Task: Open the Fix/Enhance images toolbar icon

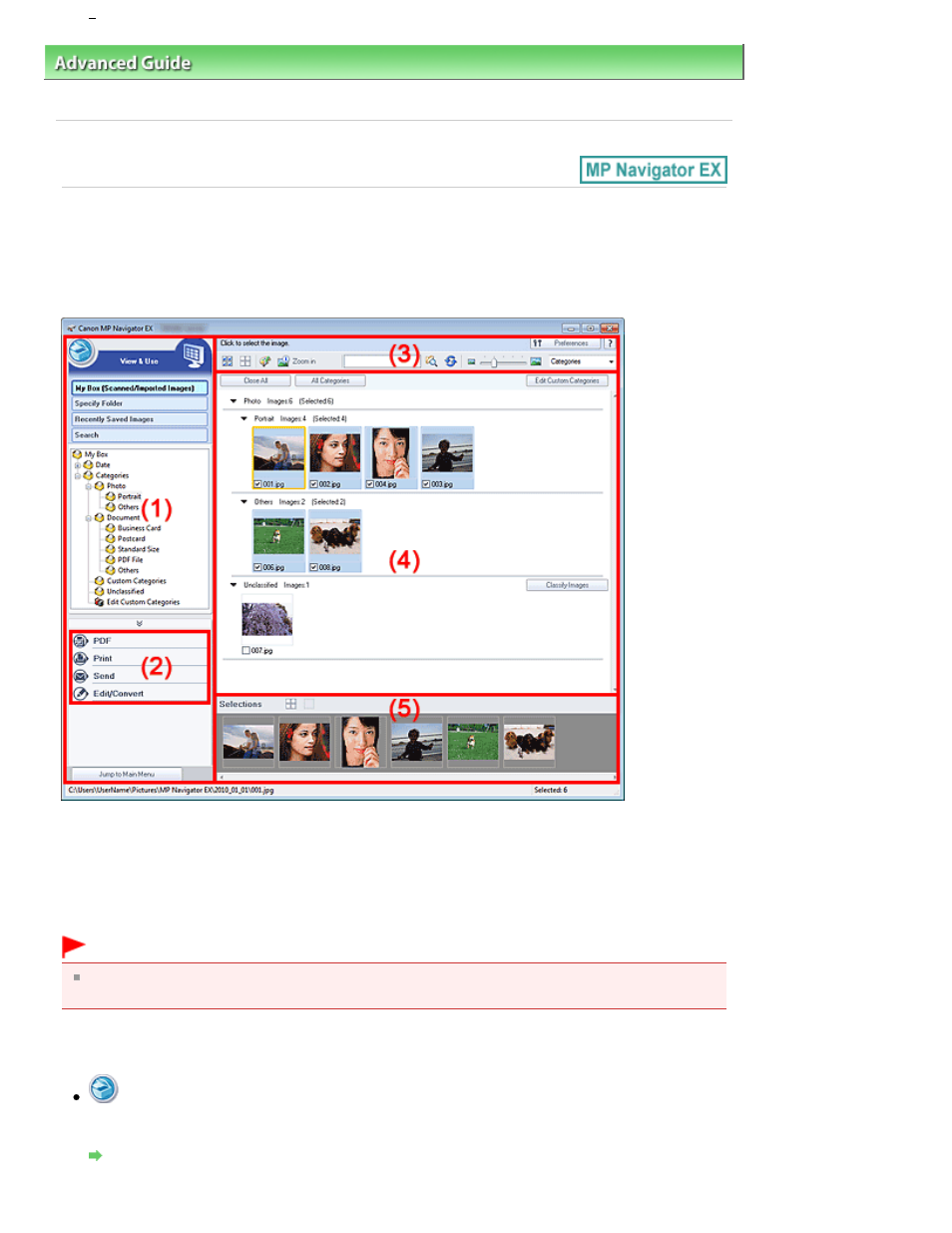Action: pyautogui.click(x=264, y=361)
